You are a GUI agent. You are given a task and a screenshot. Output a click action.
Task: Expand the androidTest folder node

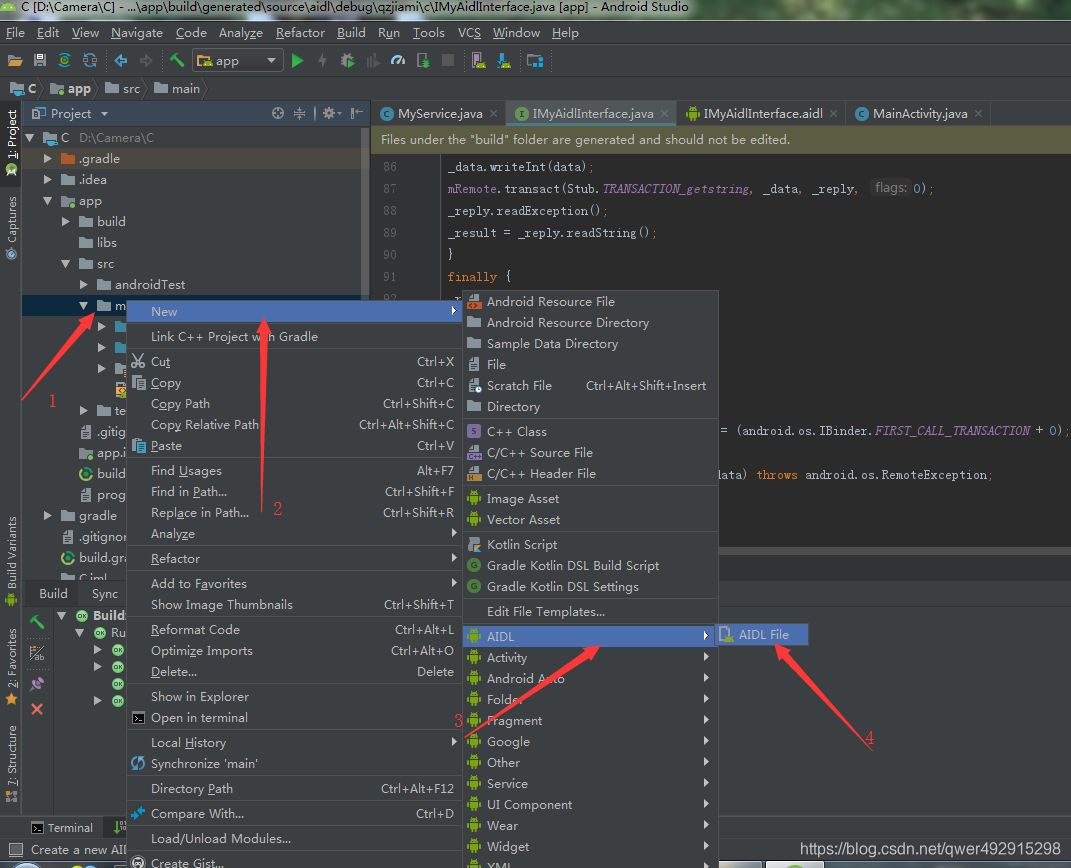(83, 285)
